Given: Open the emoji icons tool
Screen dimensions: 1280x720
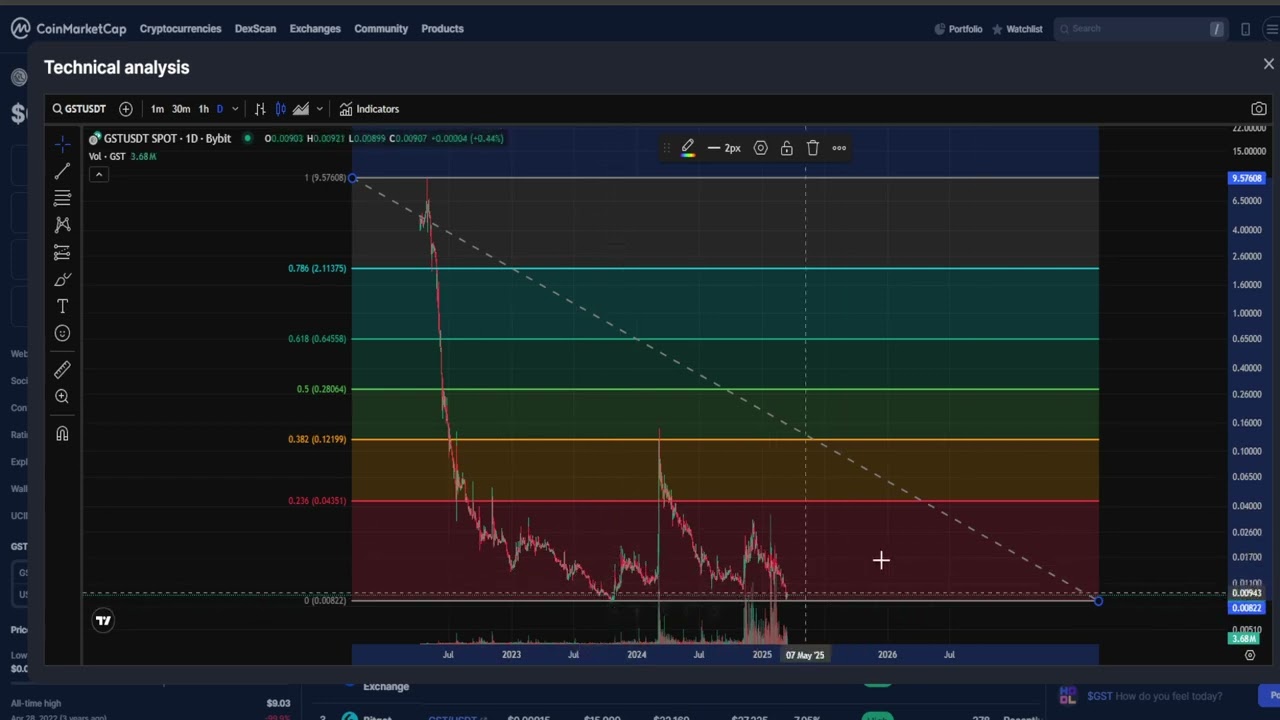Looking at the screenshot, I should pyautogui.click(x=62, y=333).
